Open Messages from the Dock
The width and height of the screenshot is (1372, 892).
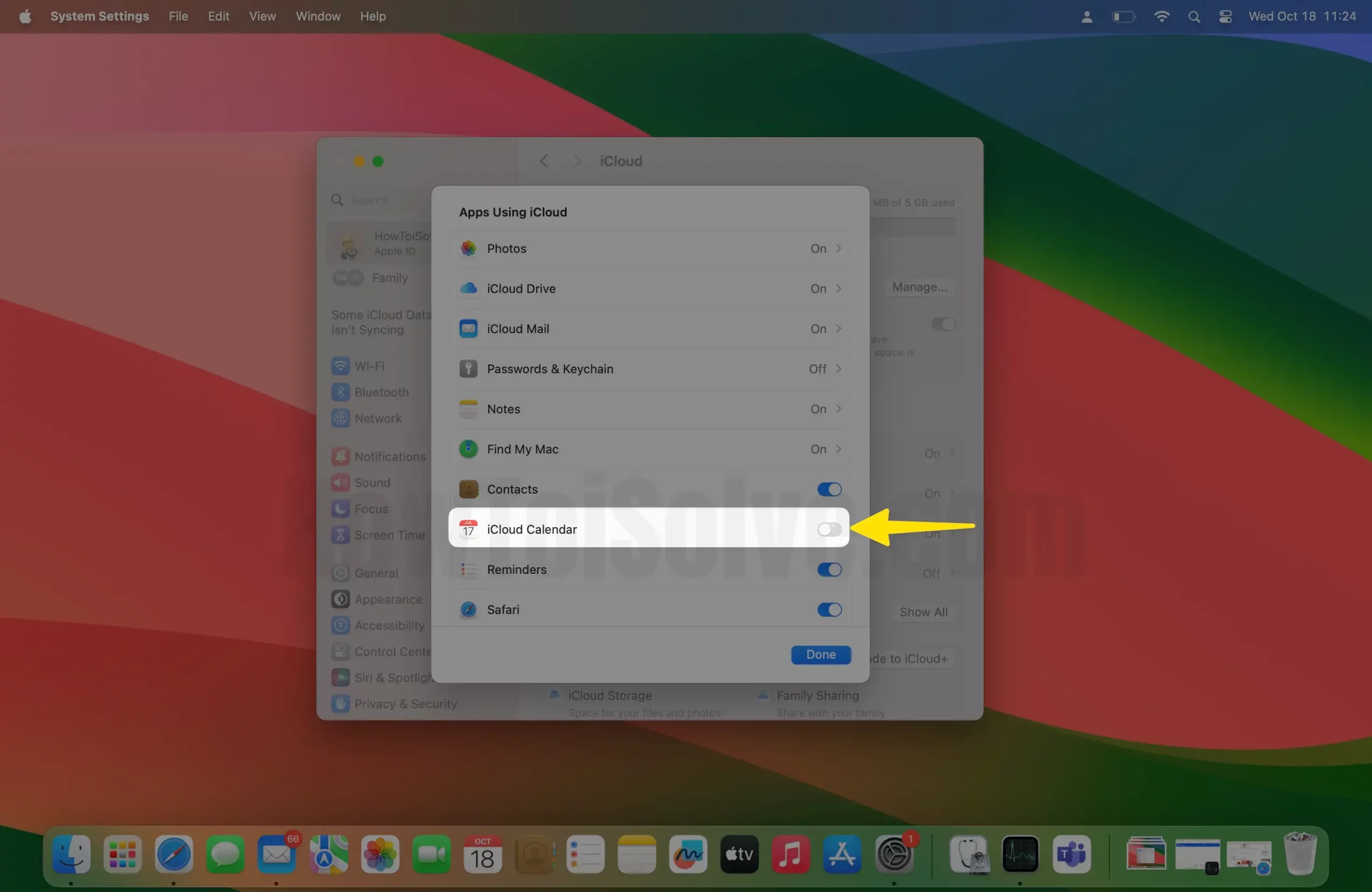[225, 854]
